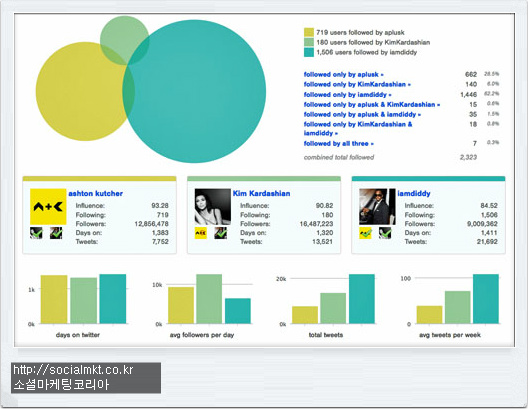This screenshot has height=409, width=528.
Task: Click first follow-check icon under ashton kutcher avatar
Action: coord(36,233)
